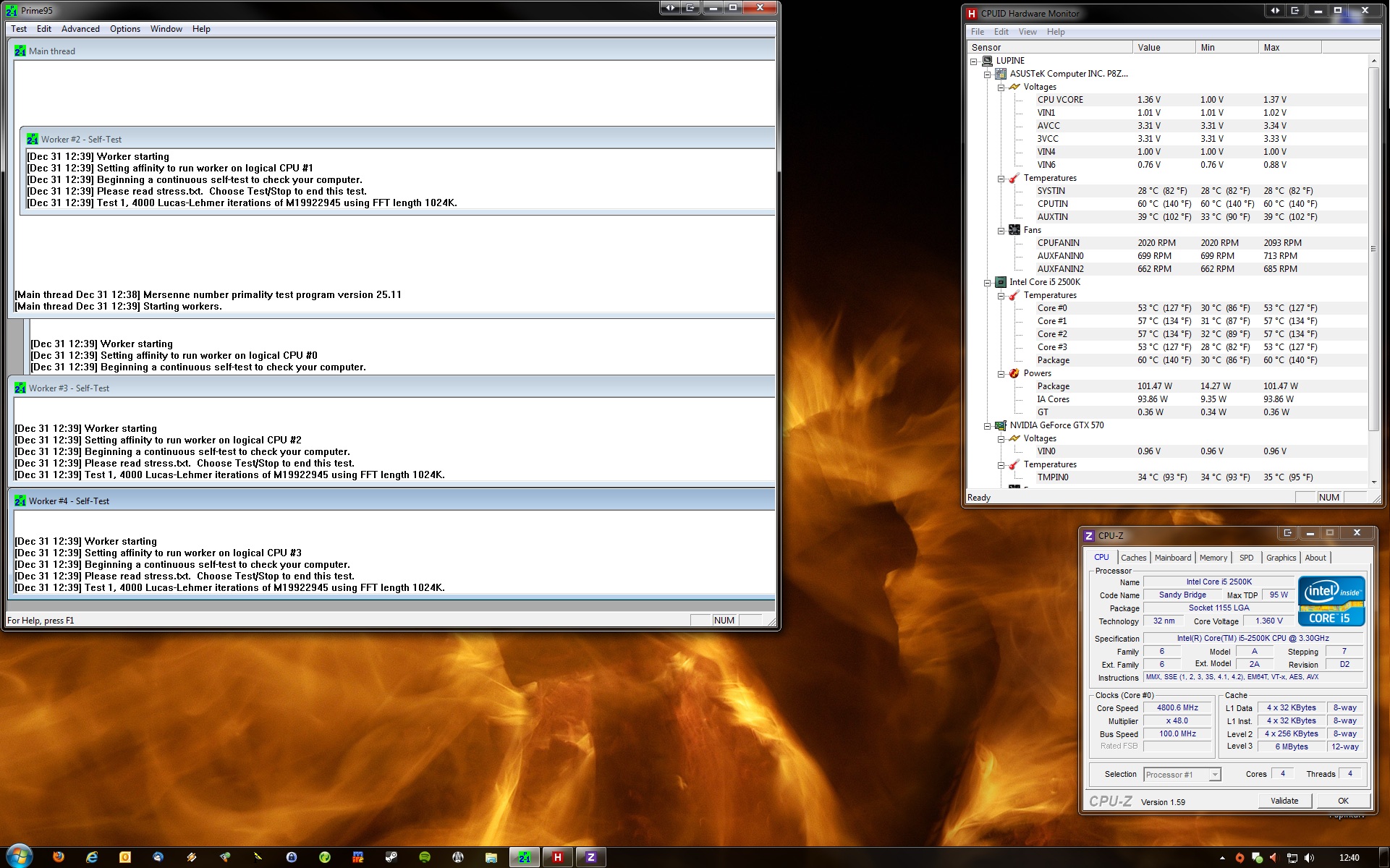1390x868 pixels.
Task: Click the Windows Start orb
Action: pos(18,856)
